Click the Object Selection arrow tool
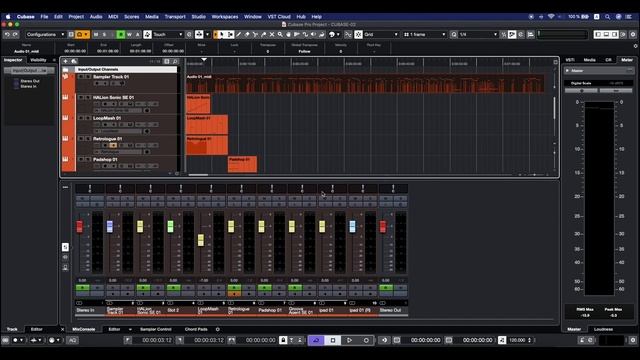The width and height of the screenshot is (640, 360). tap(222, 35)
